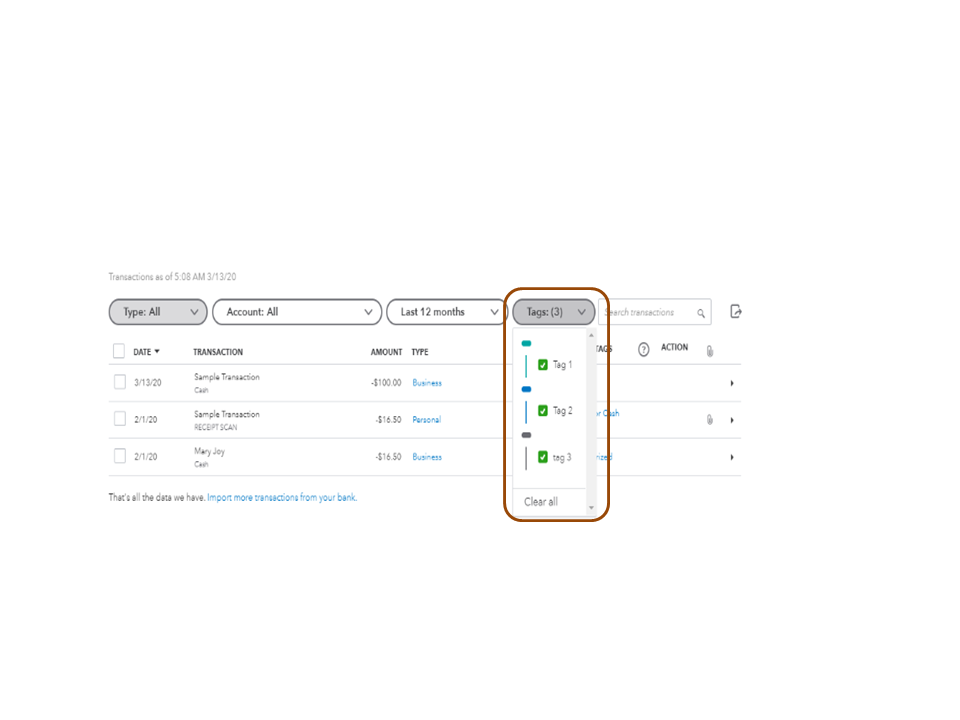
Task: Toggle the select-all header checkbox
Action: 119,351
